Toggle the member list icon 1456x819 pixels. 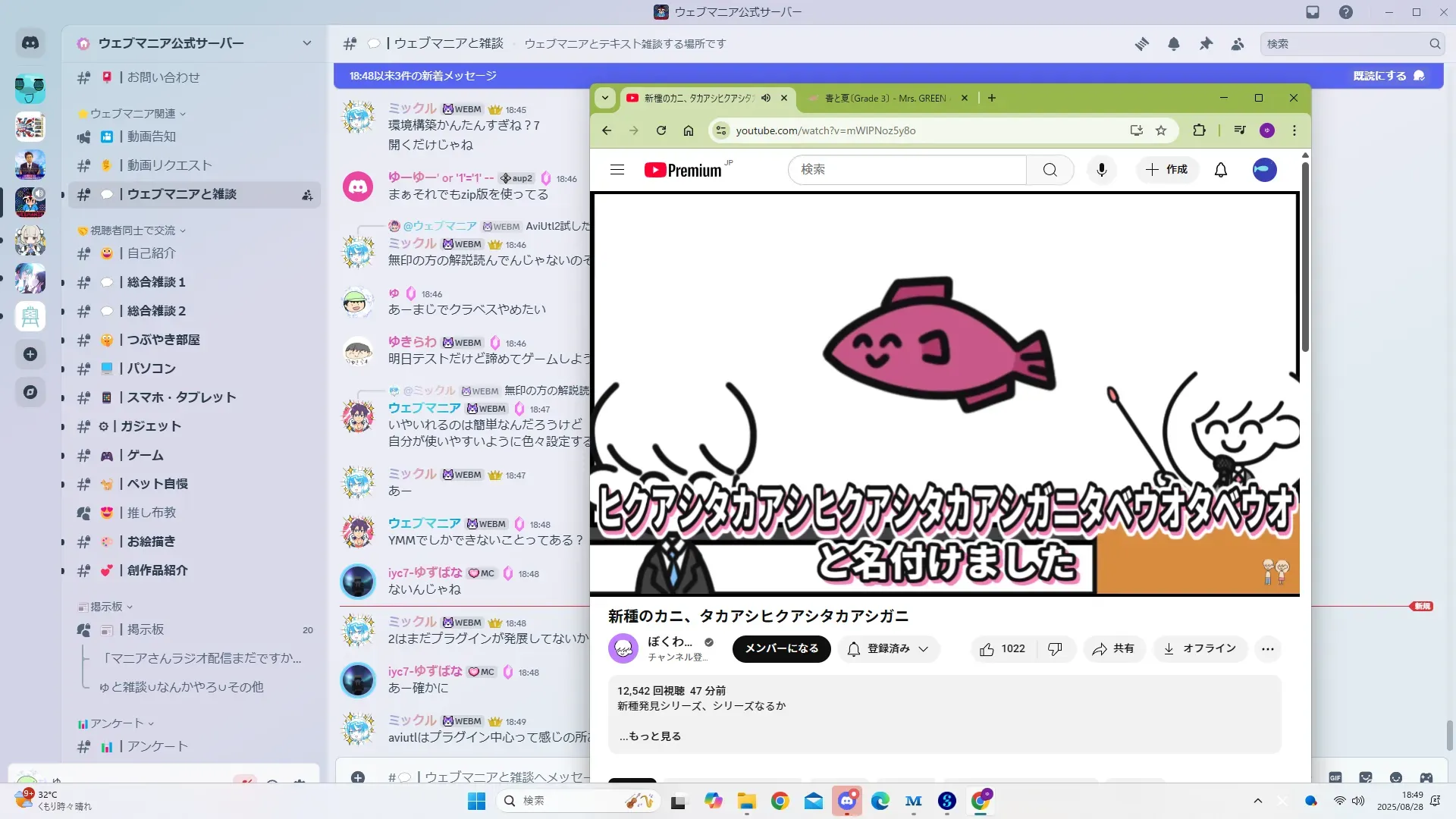click(1238, 44)
